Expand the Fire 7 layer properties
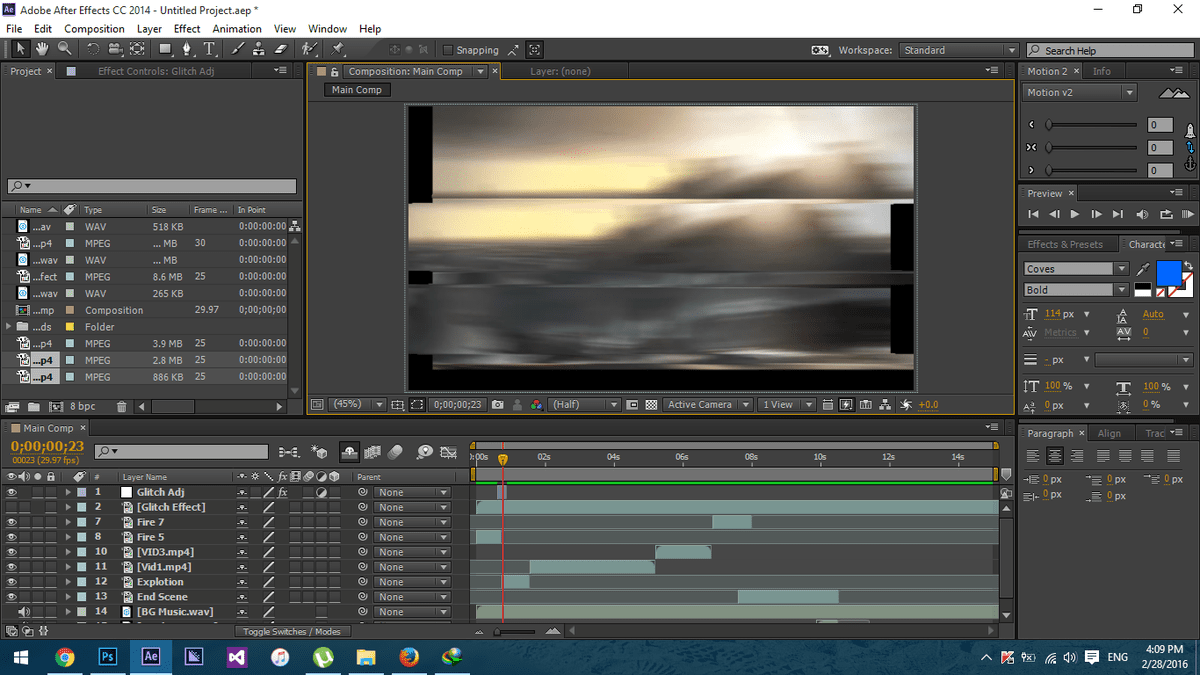The image size is (1200, 675). pyautogui.click(x=68, y=522)
